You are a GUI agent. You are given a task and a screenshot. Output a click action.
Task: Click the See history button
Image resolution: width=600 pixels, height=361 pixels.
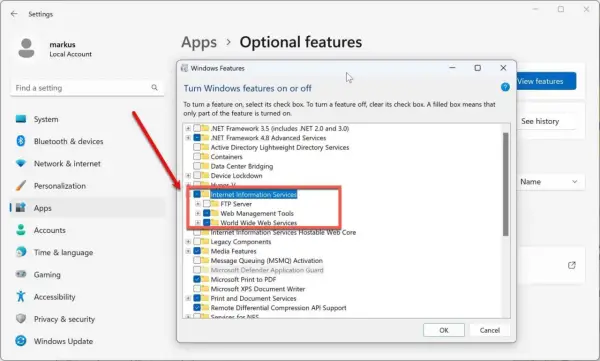click(545, 121)
